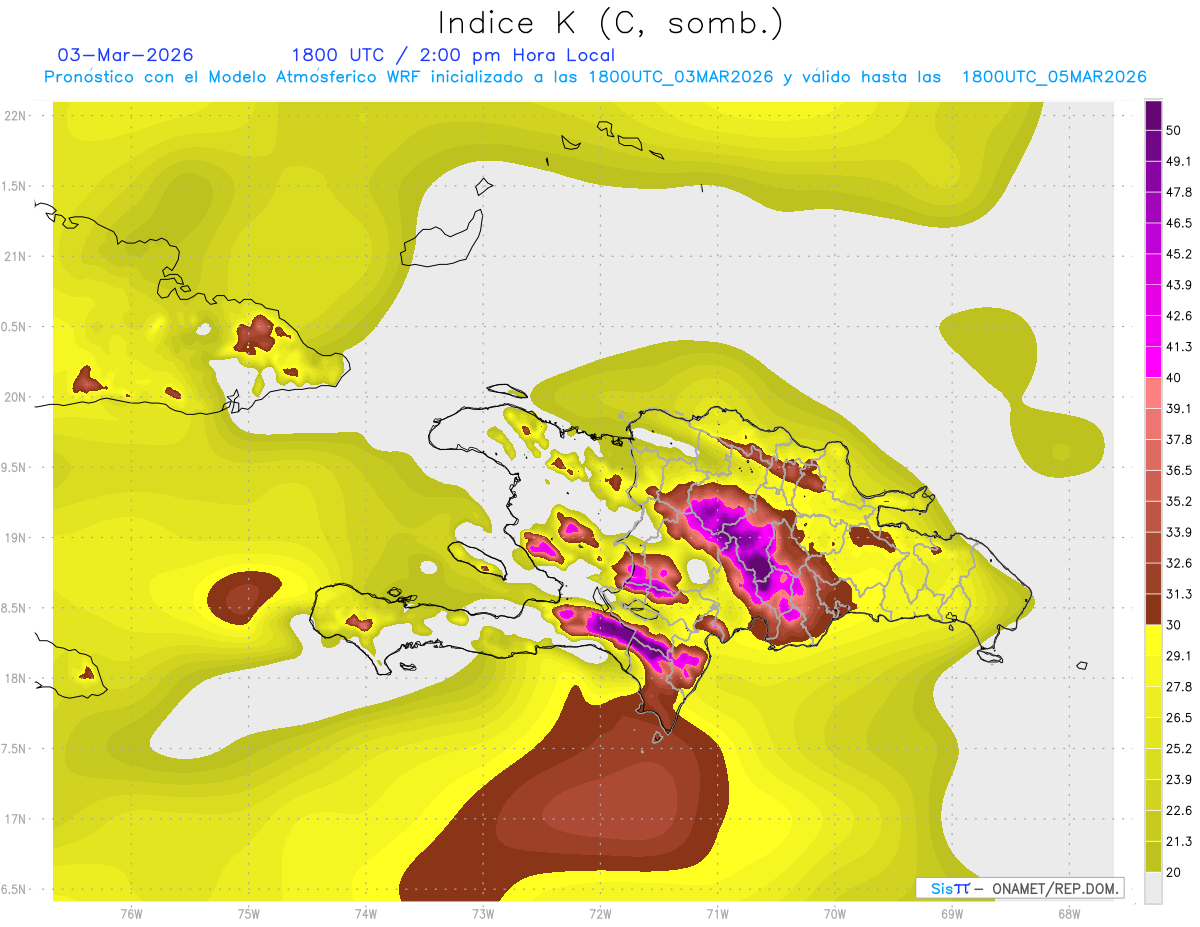Click the colorbar label "21.3"
Viewport: 1200px width, 927px height.
pos(1178,841)
